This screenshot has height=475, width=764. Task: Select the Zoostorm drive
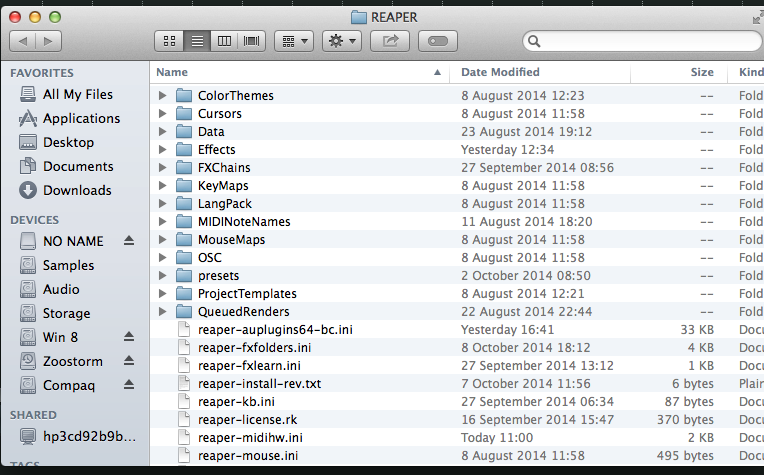point(61,361)
